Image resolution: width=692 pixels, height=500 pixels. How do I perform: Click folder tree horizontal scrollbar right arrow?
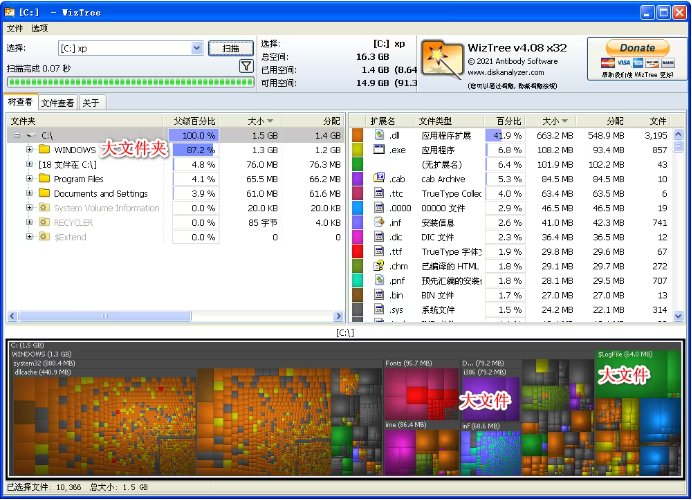[x=338, y=316]
